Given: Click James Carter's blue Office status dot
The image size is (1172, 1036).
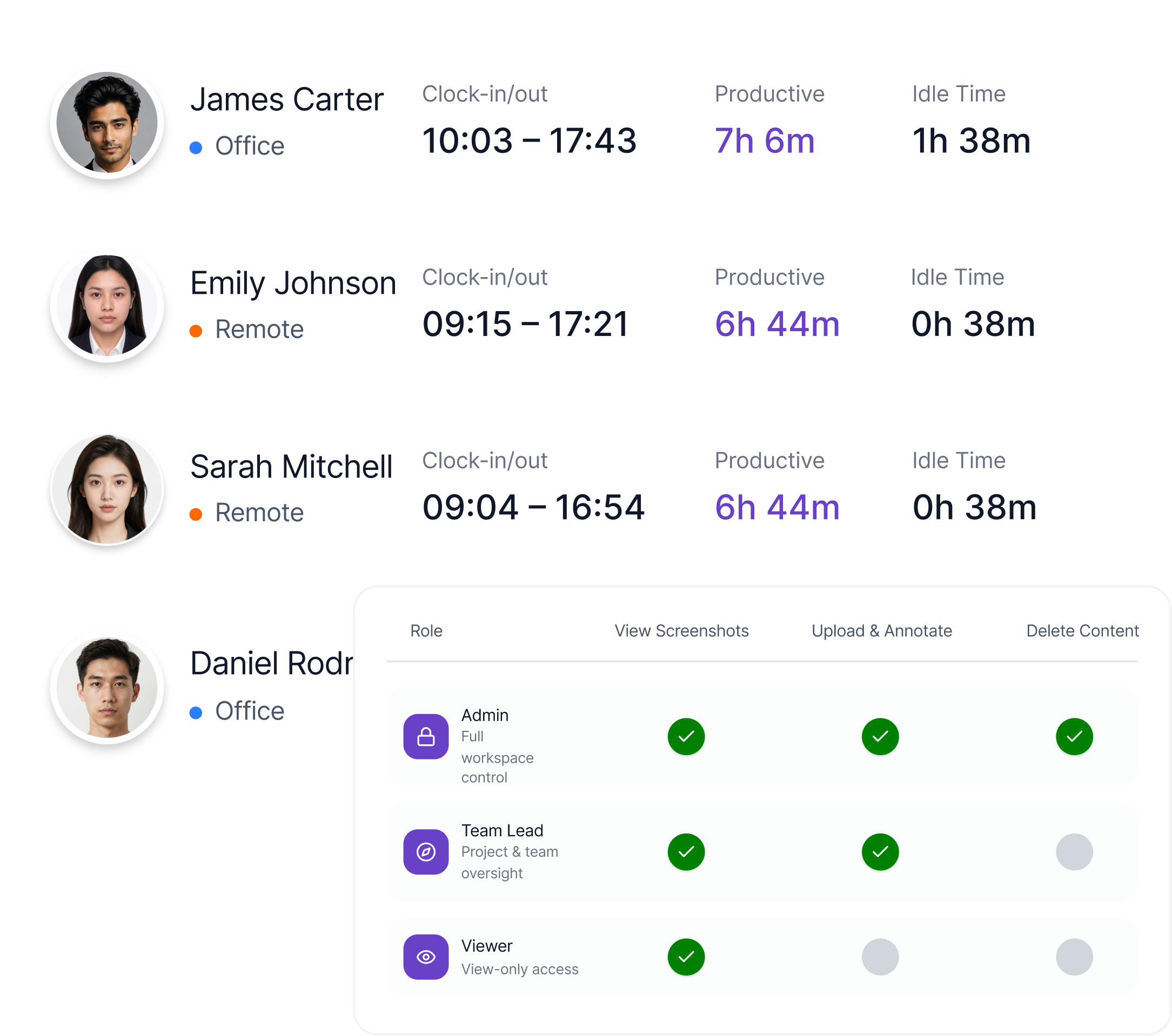Looking at the screenshot, I should tap(196, 147).
